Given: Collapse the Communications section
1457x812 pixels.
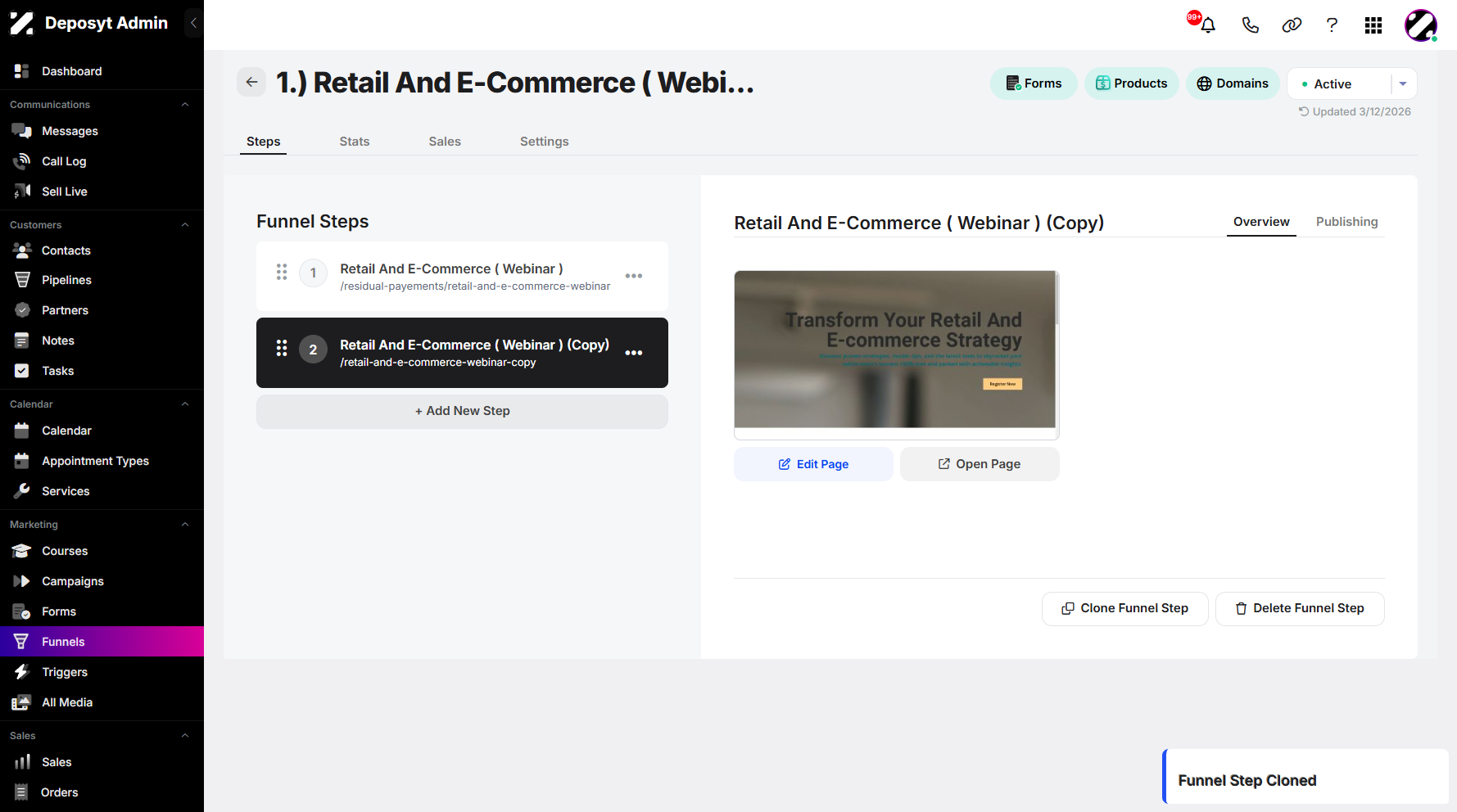Looking at the screenshot, I should (185, 105).
